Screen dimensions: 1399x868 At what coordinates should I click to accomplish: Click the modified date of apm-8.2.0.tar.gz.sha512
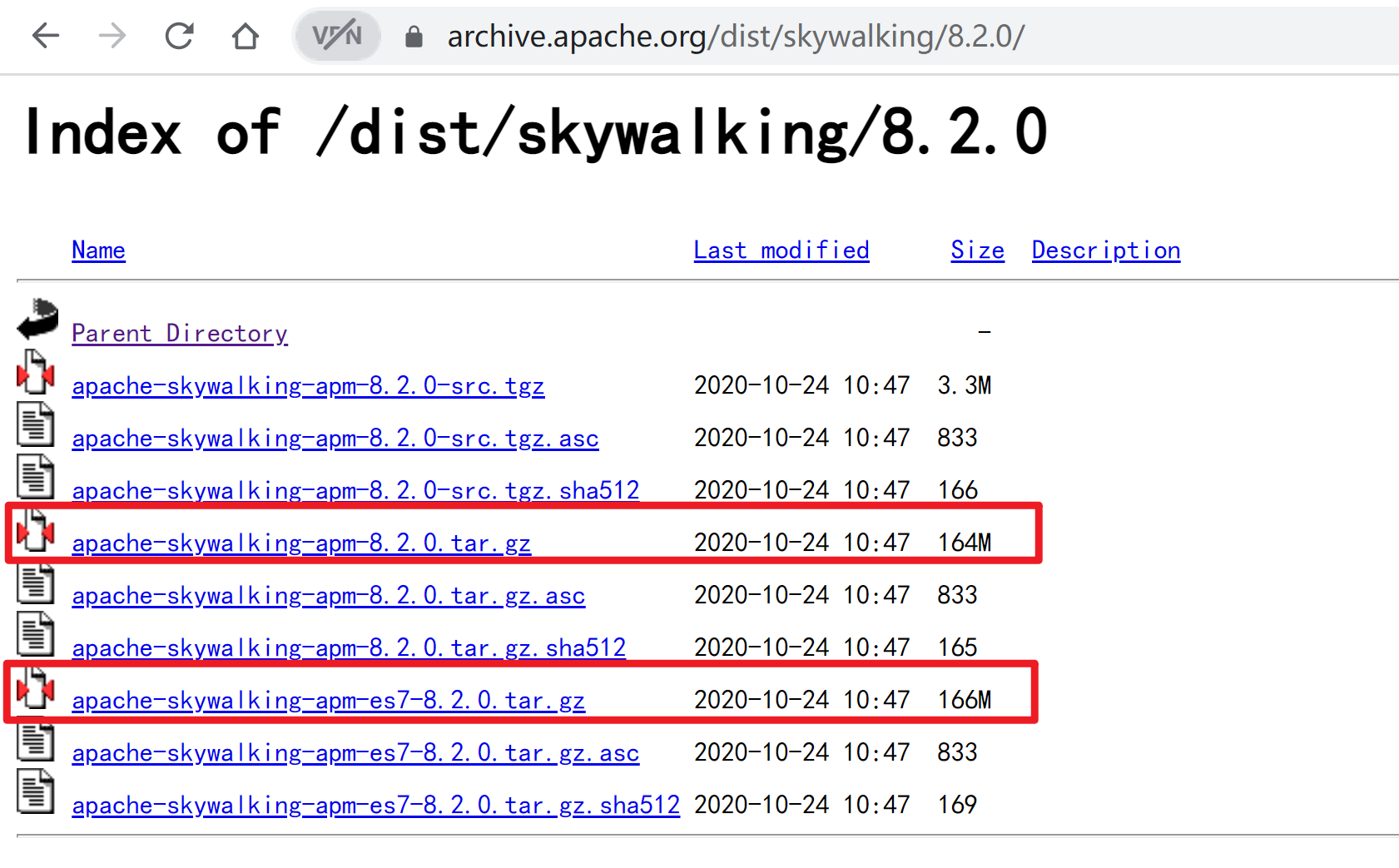(x=802, y=647)
